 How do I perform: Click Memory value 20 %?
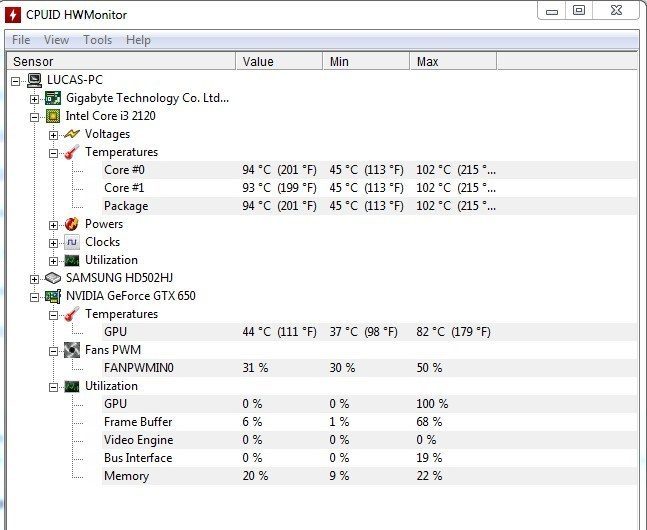point(255,476)
